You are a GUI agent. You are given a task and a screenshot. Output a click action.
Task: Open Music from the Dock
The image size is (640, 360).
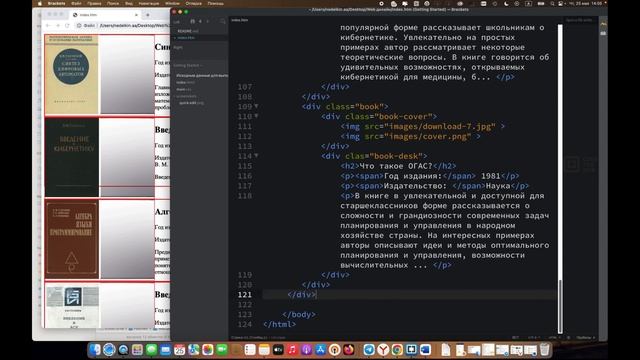tap(292, 349)
